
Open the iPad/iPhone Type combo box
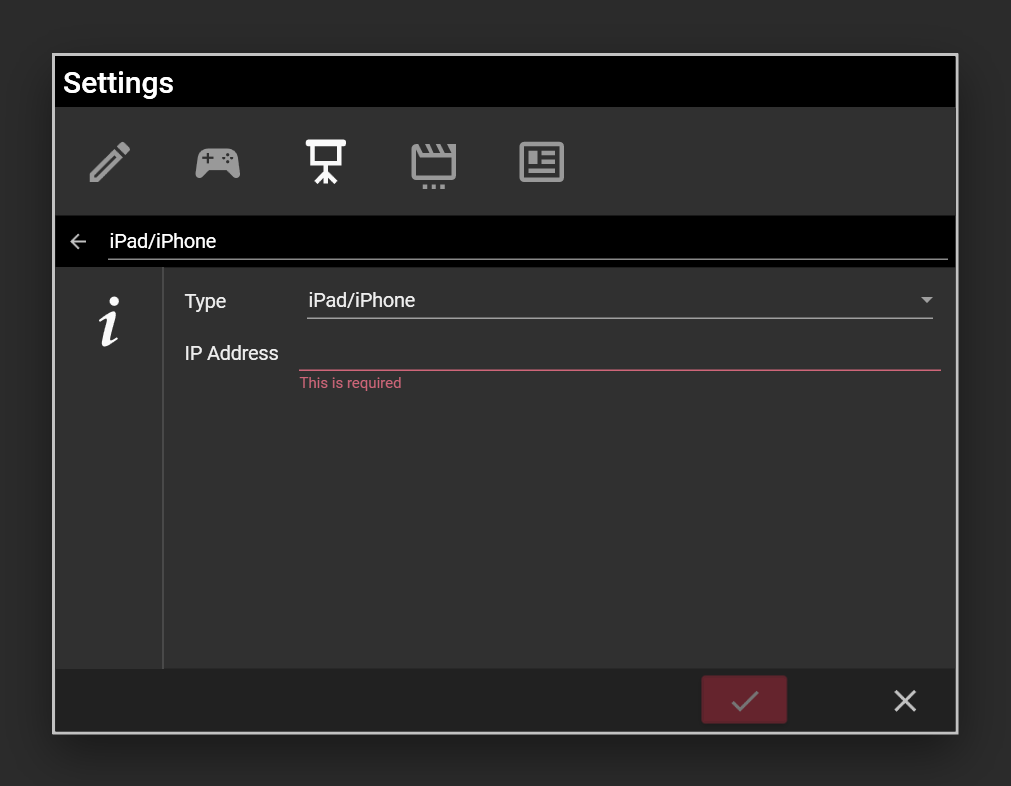(x=600, y=301)
